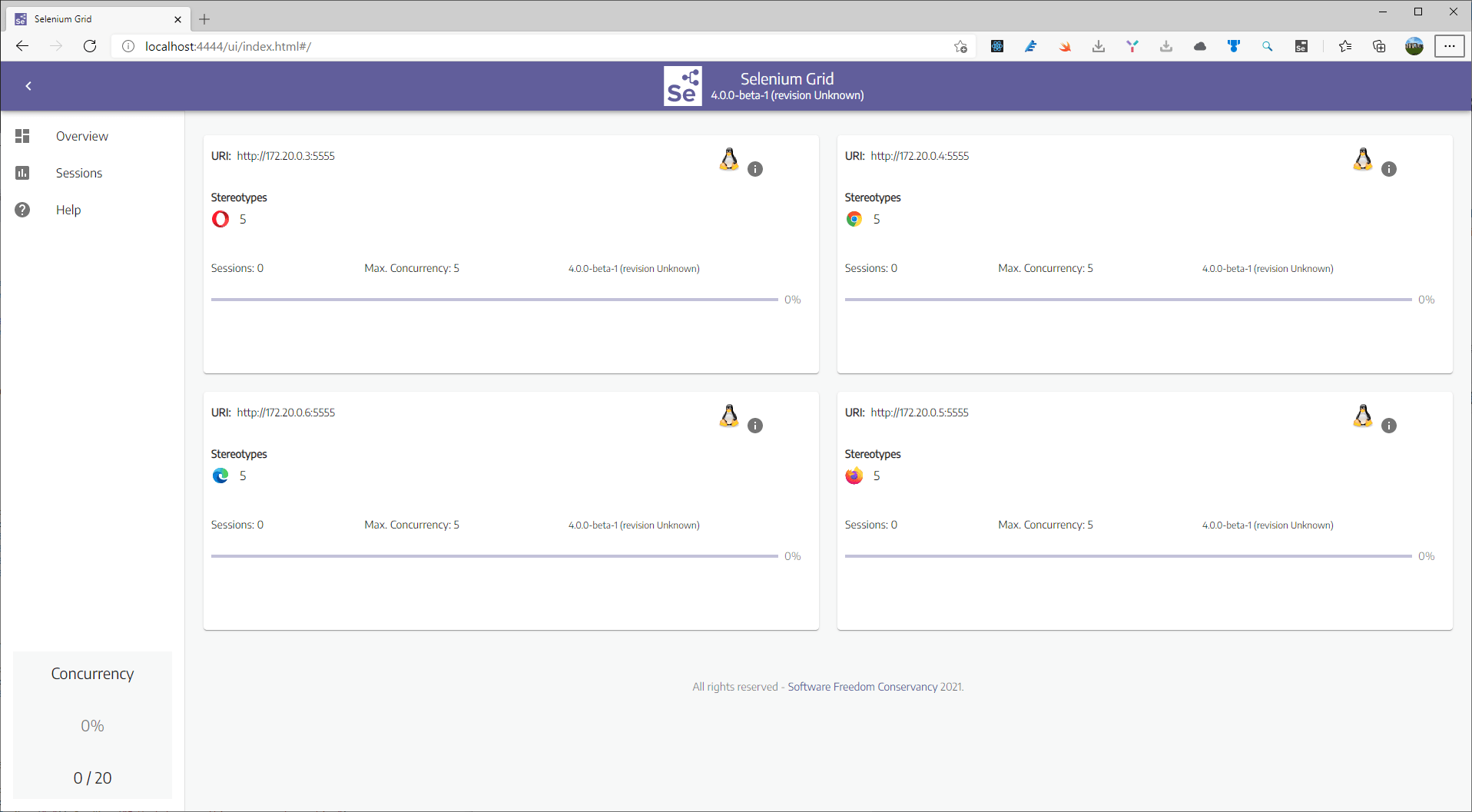
Task: Click the Linux penguin icon on node 172.20.0.4
Action: [x=1363, y=159]
